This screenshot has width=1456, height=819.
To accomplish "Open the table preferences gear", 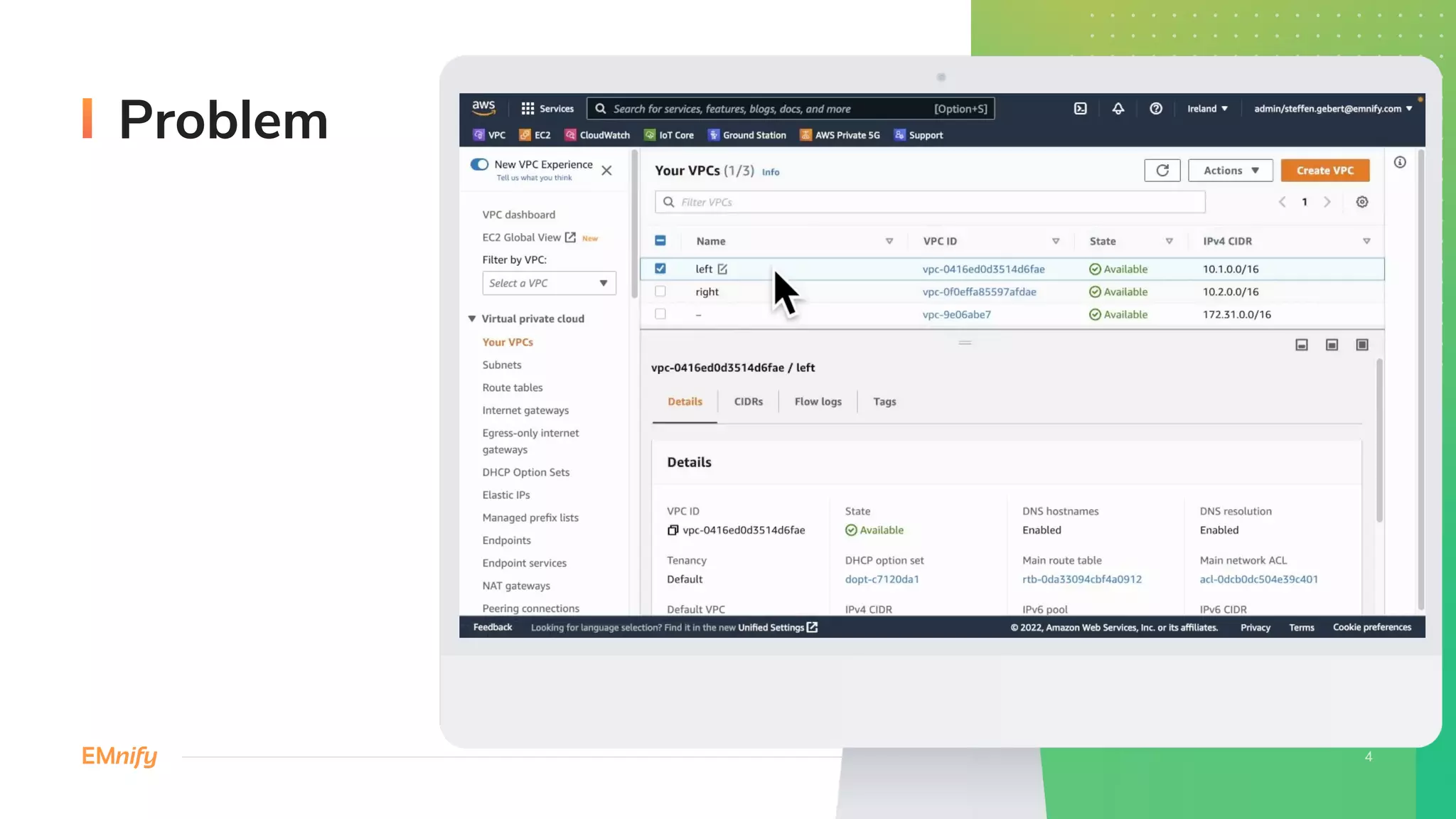I will pyautogui.click(x=1361, y=202).
